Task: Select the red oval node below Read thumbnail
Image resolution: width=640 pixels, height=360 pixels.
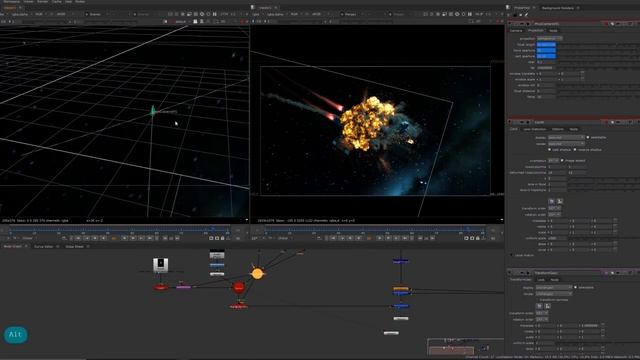Action: click(160, 287)
